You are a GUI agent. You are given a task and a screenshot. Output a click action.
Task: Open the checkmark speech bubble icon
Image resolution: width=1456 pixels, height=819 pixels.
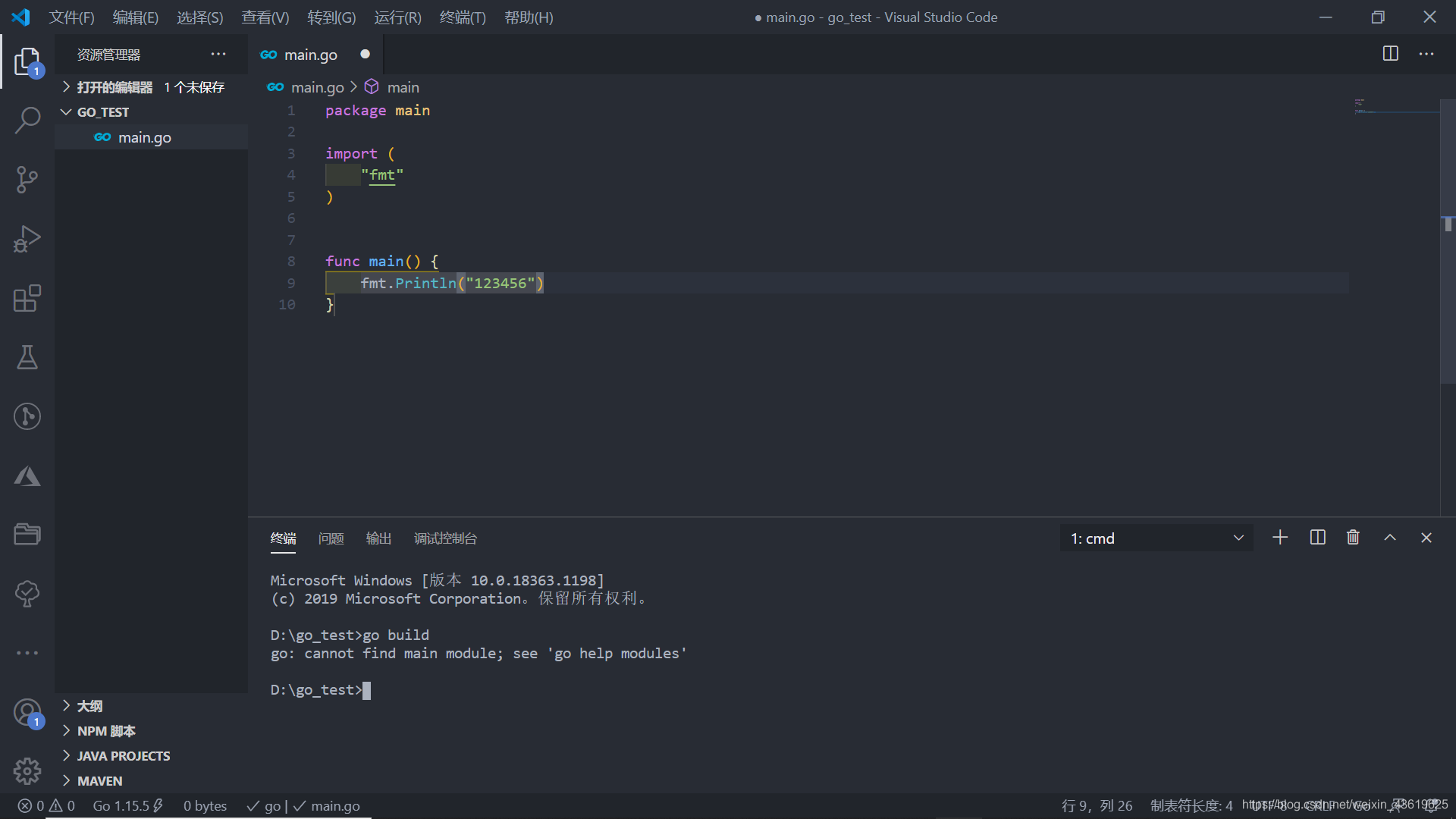(x=27, y=594)
